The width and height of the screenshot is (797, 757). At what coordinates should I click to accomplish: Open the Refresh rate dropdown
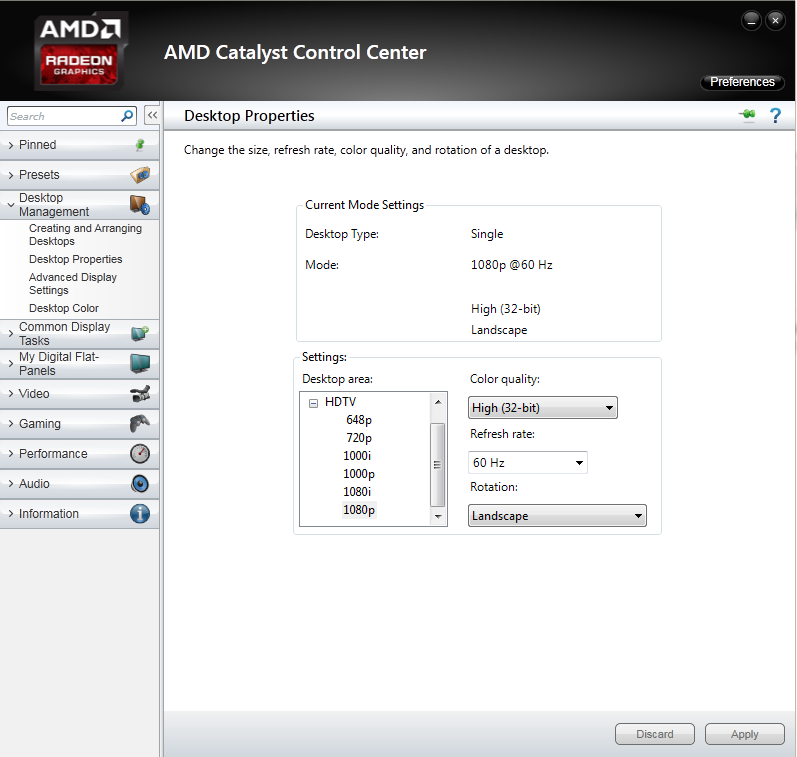coord(527,463)
